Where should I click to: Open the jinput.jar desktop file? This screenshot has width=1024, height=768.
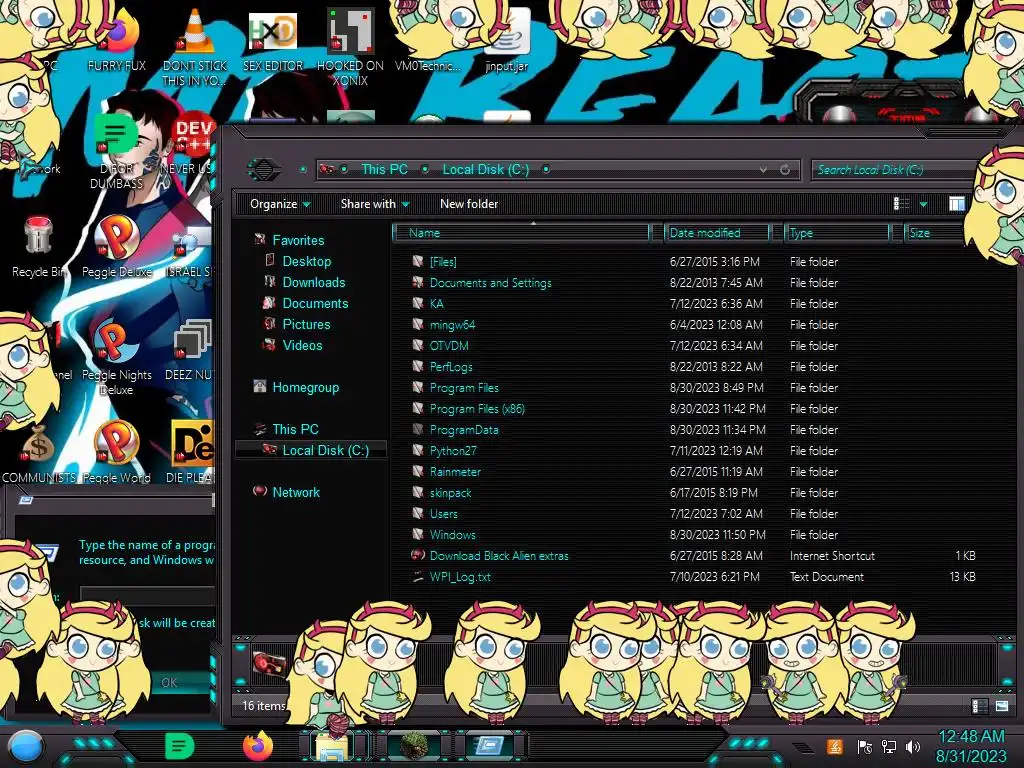[507, 40]
